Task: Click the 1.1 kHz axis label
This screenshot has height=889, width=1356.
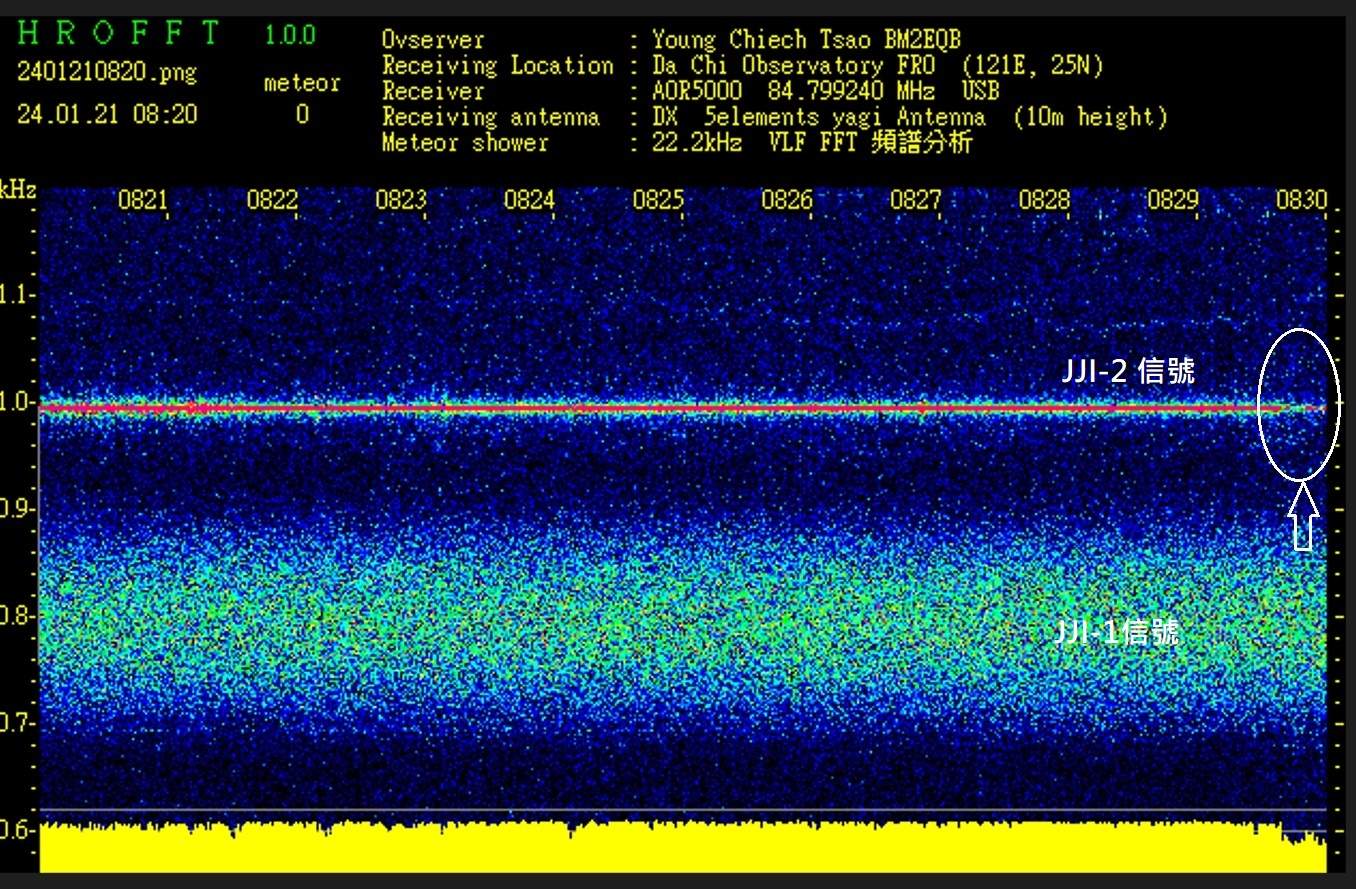Action: tap(17, 296)
